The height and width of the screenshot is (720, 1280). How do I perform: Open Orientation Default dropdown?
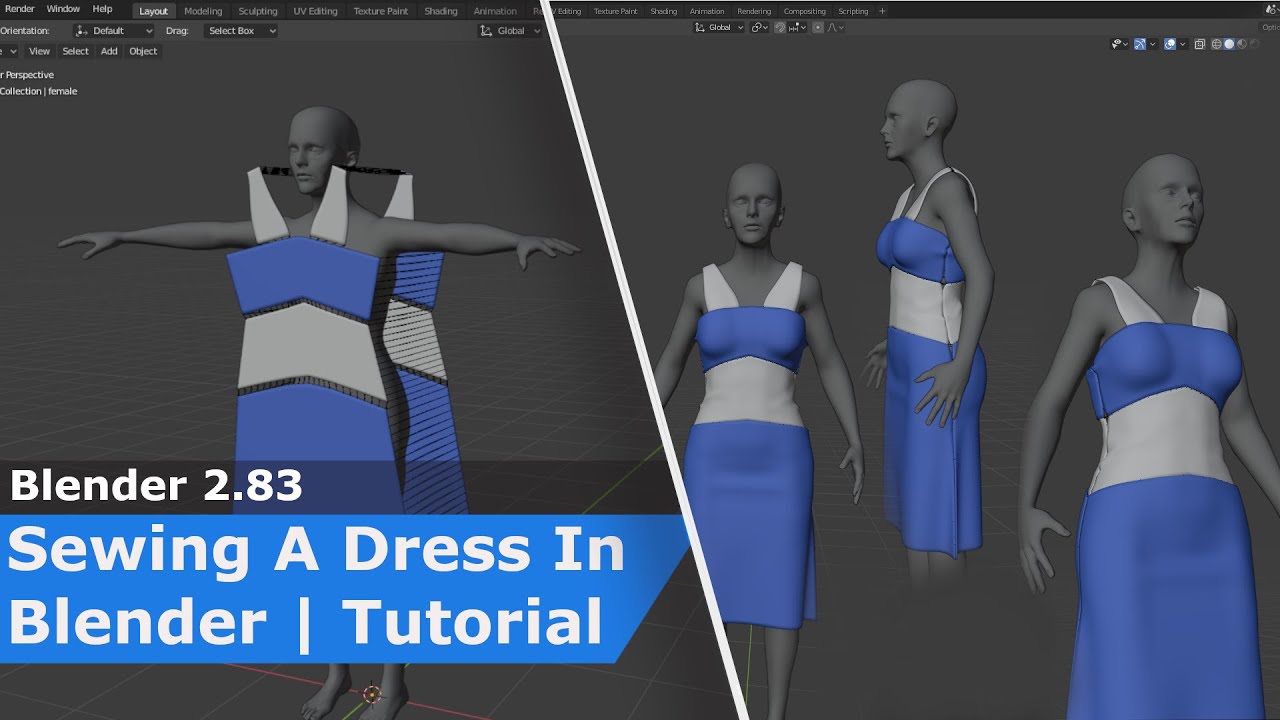click(114, 31)
